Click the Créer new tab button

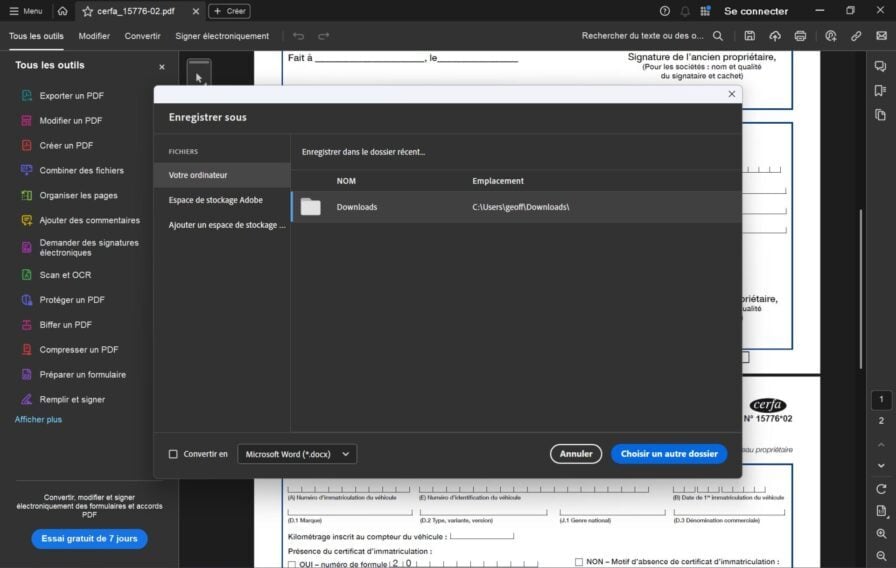[229, 11]
